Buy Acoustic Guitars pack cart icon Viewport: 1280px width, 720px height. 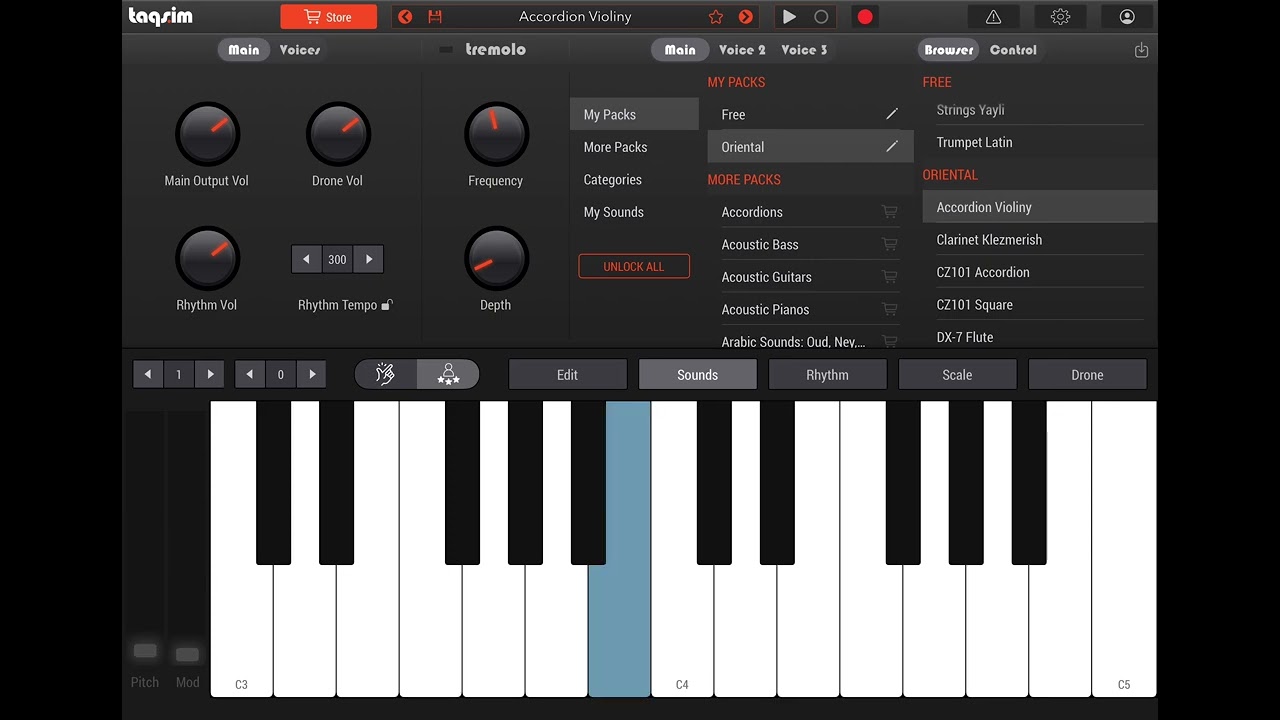889,277
